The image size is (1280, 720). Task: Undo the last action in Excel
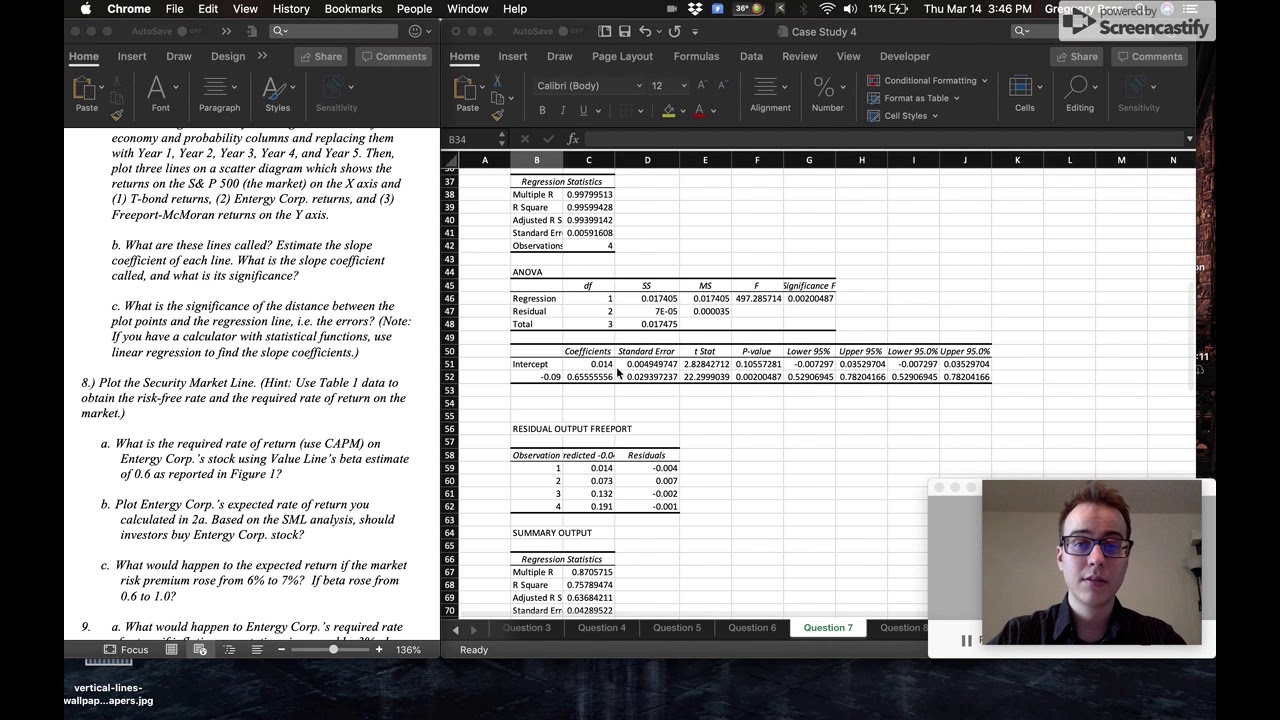tap(645, 32)
